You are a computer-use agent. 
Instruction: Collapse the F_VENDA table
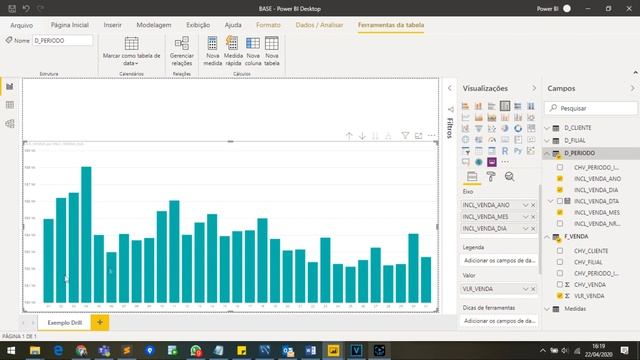[x=547, y=237]
